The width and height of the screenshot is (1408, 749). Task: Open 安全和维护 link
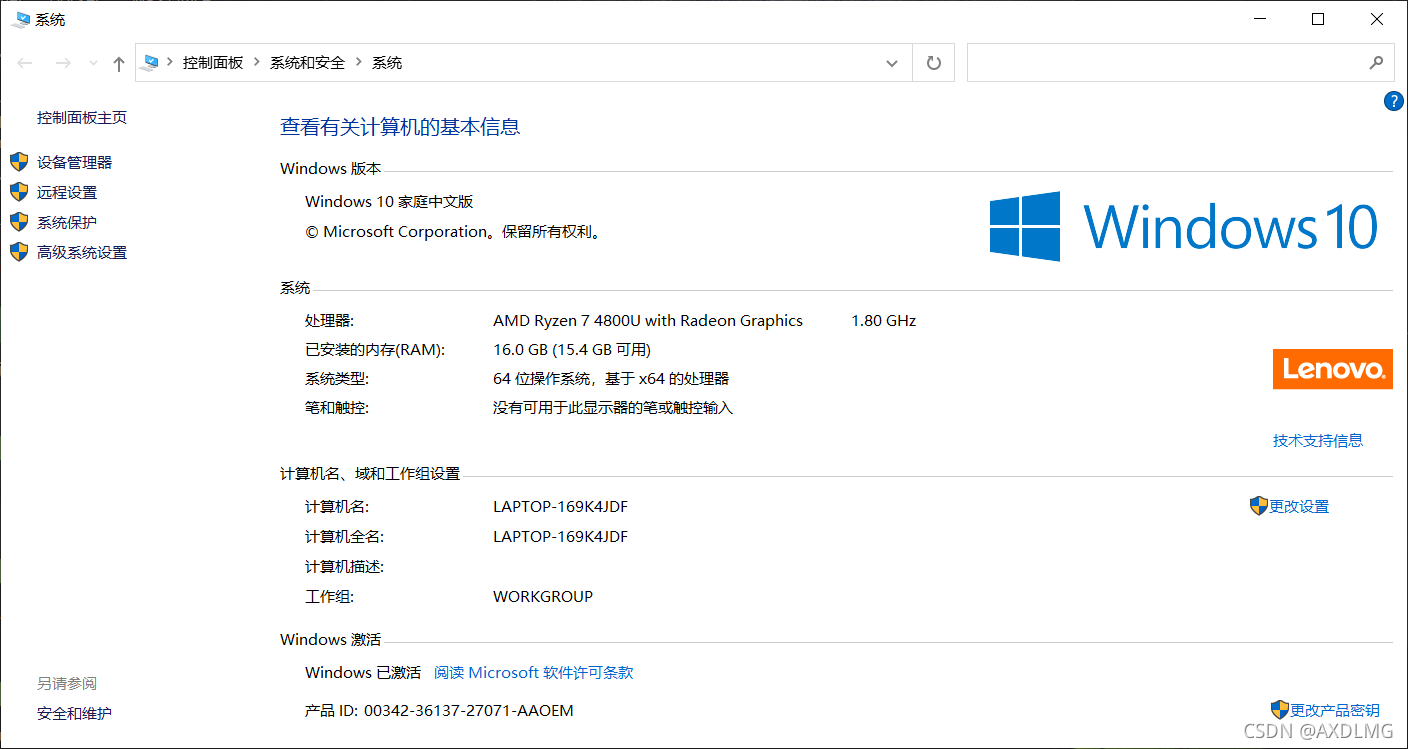74,713
